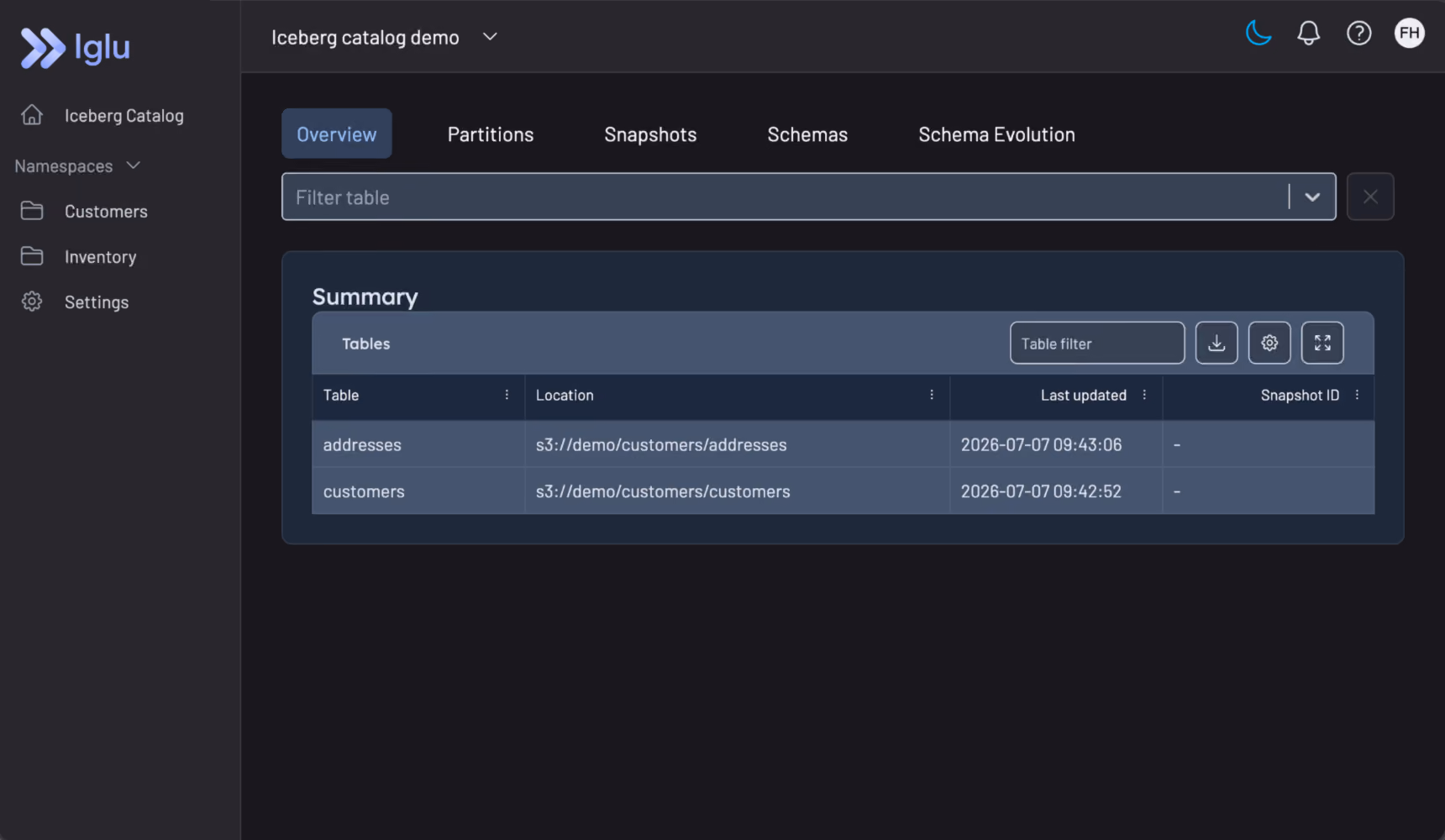Open the Filter table dropdown arrow
Viewport: 1445px width, 840px height.
click(1312, 197)
